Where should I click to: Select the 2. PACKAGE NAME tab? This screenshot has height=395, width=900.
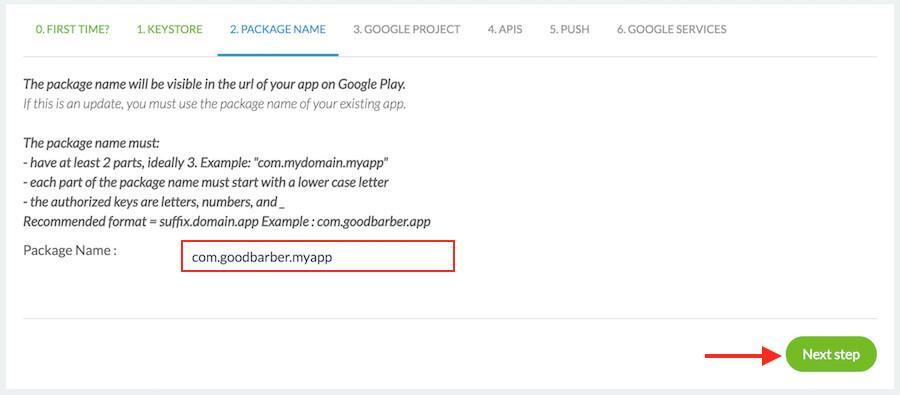click(x=278, y=29)
